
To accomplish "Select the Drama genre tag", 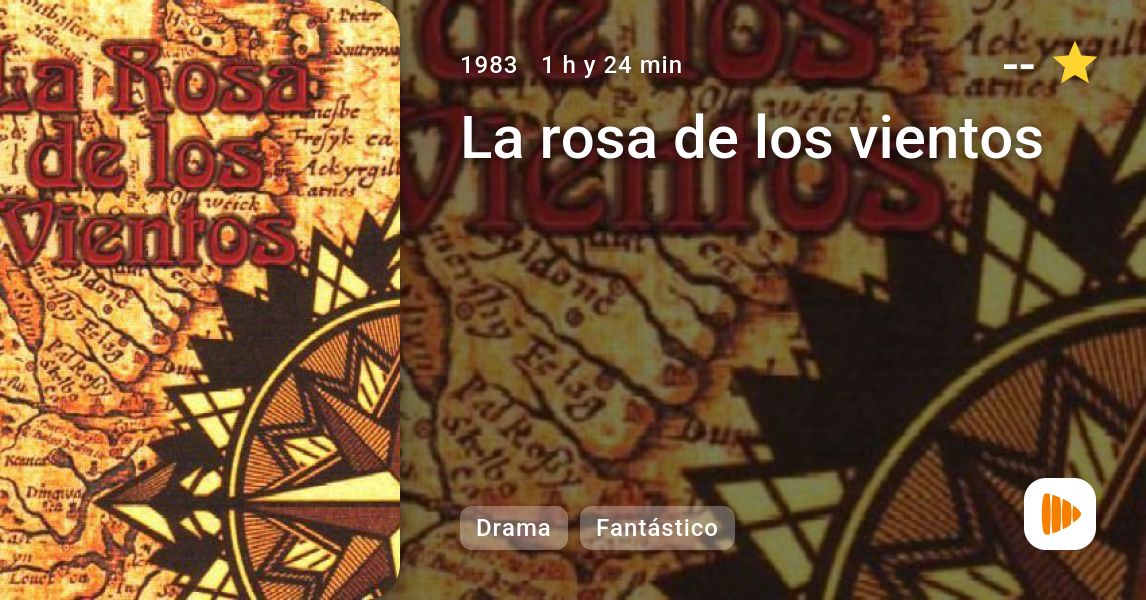I will (513, 528).
